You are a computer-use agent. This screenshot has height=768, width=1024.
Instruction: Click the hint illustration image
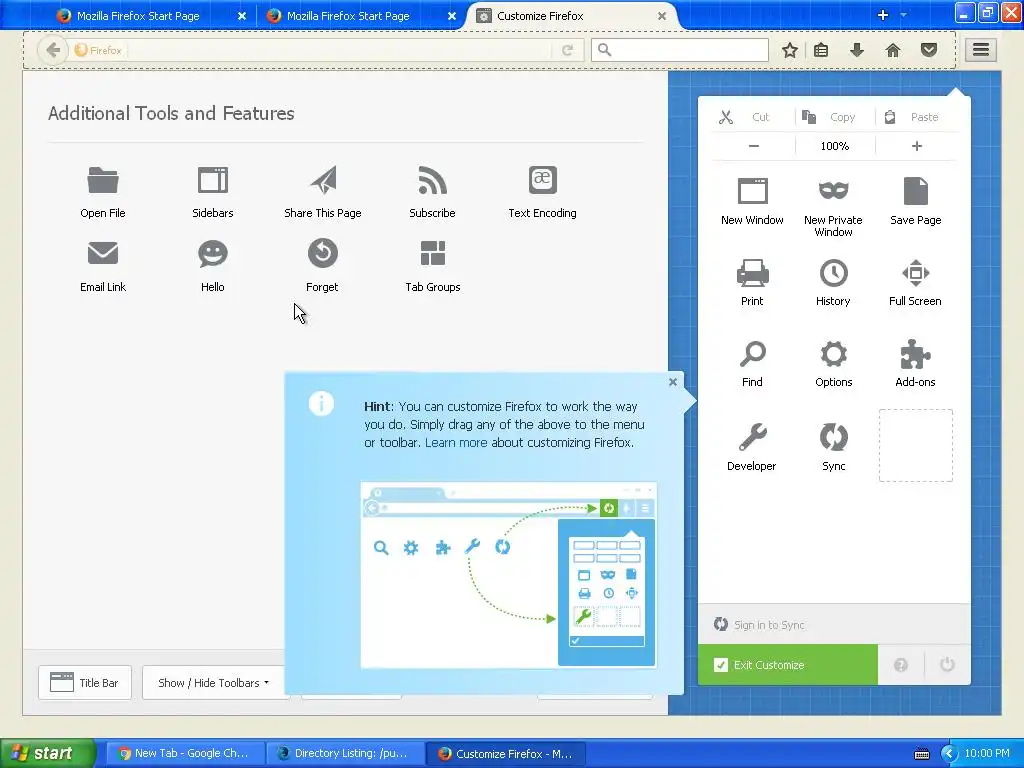point(509,575)
